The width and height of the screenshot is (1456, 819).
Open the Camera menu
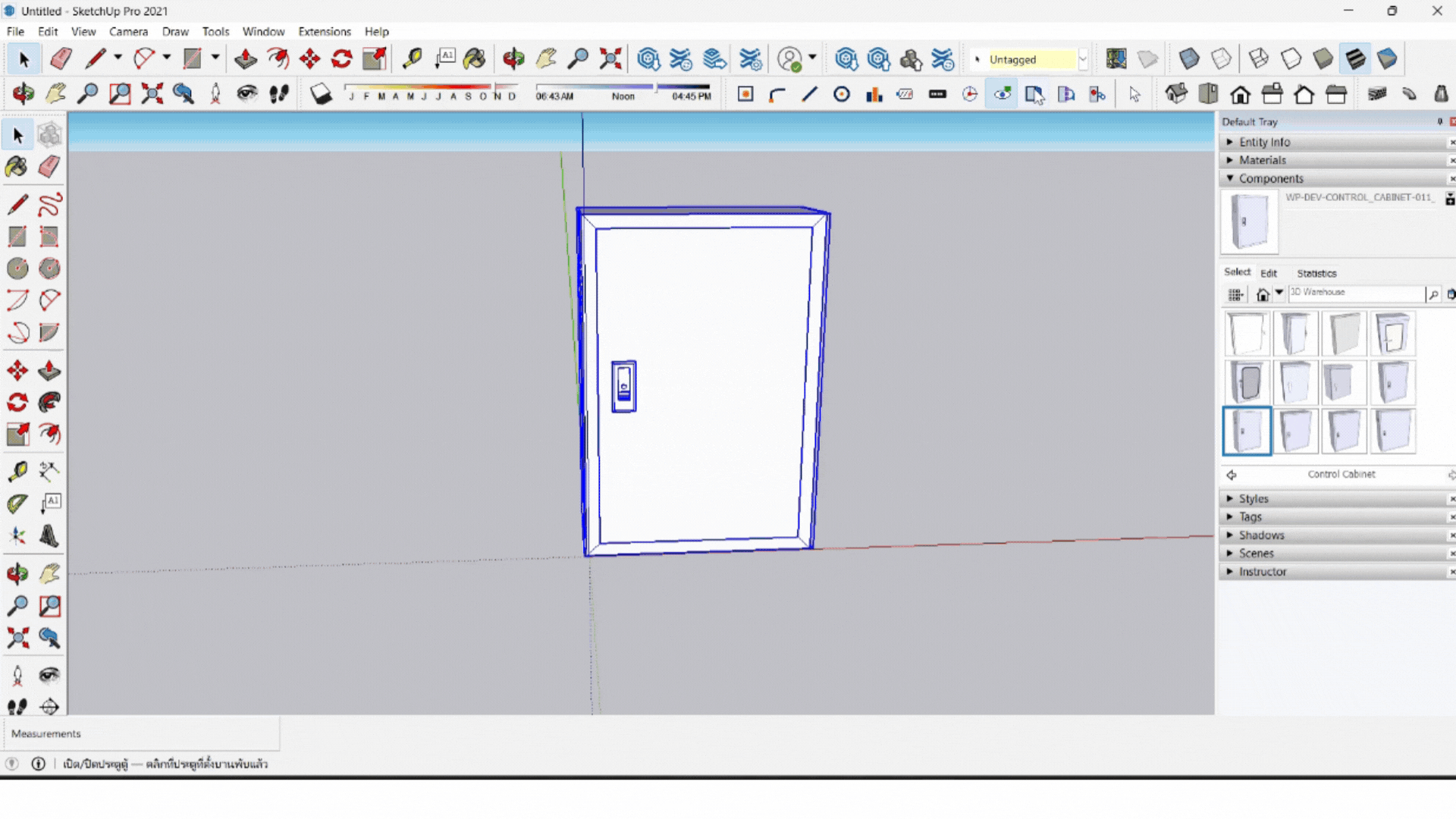[x=128, y=31]
